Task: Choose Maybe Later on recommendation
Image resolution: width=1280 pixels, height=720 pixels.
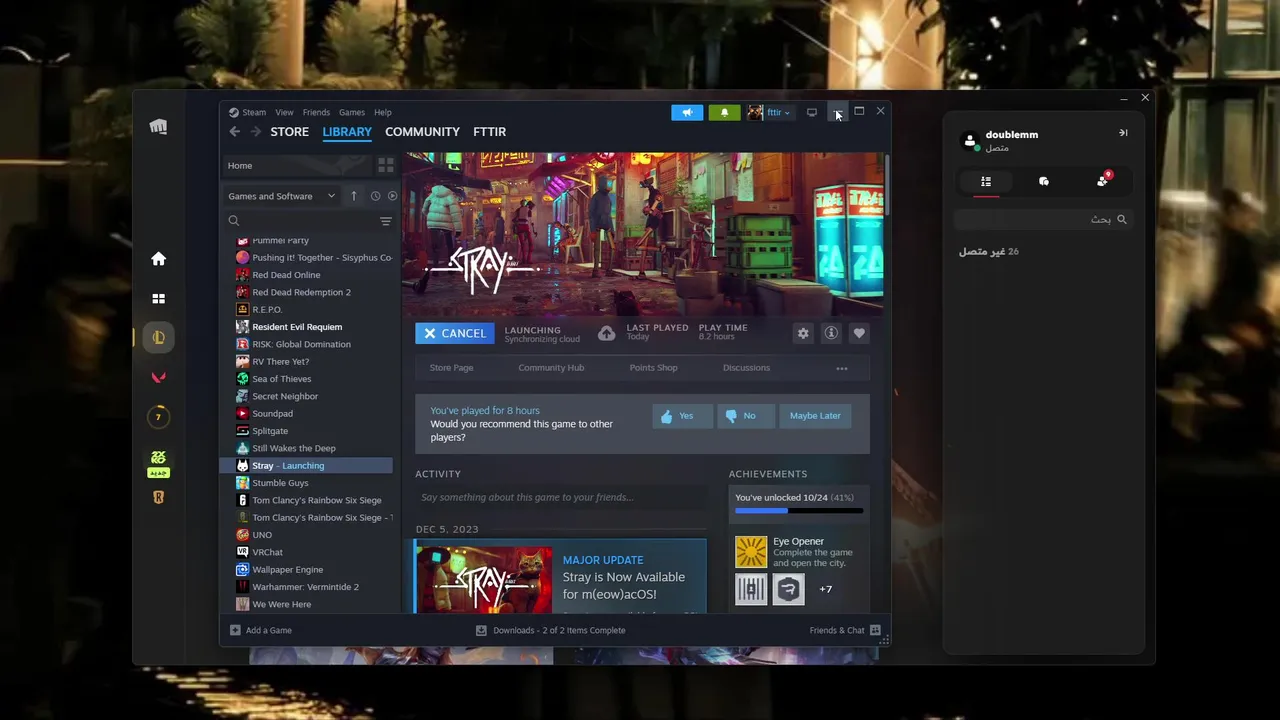Action: (x=815, y=416)
